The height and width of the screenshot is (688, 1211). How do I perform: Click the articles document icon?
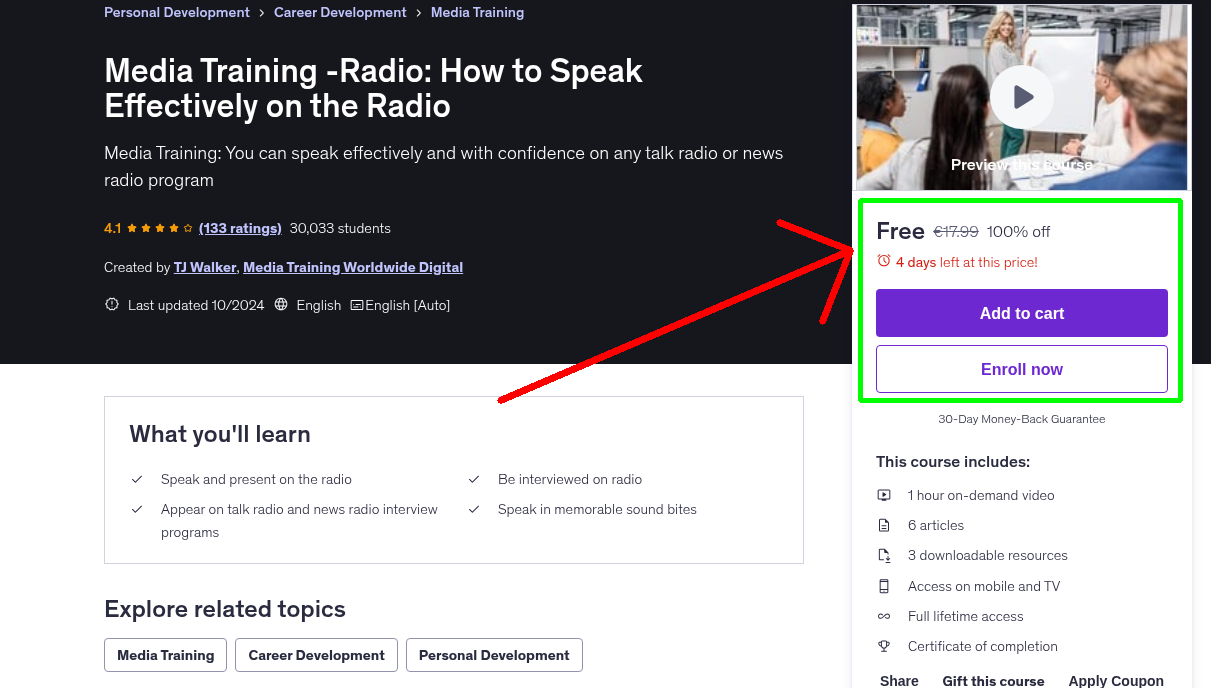point(884,525)
